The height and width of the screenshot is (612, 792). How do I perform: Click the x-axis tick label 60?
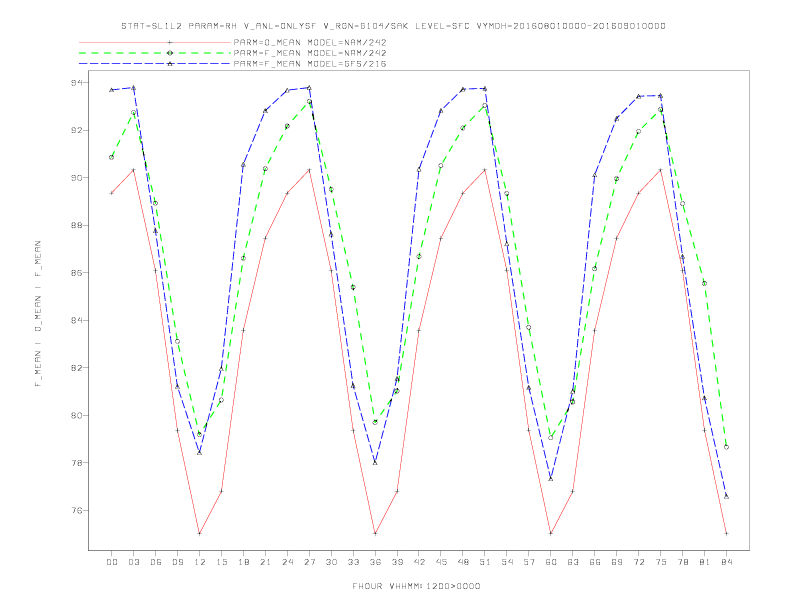(551, 562)
